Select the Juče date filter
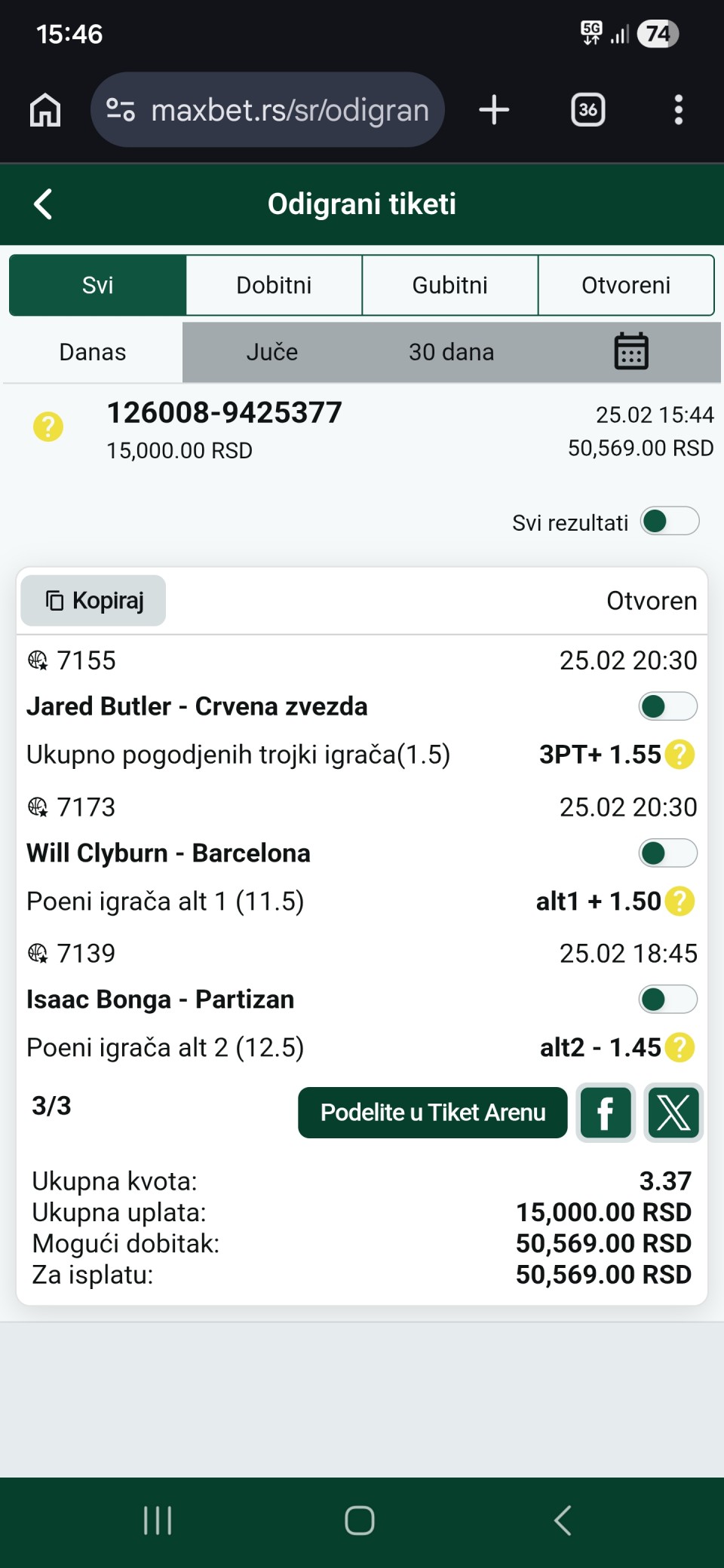724x1568 pixels. 272,352
